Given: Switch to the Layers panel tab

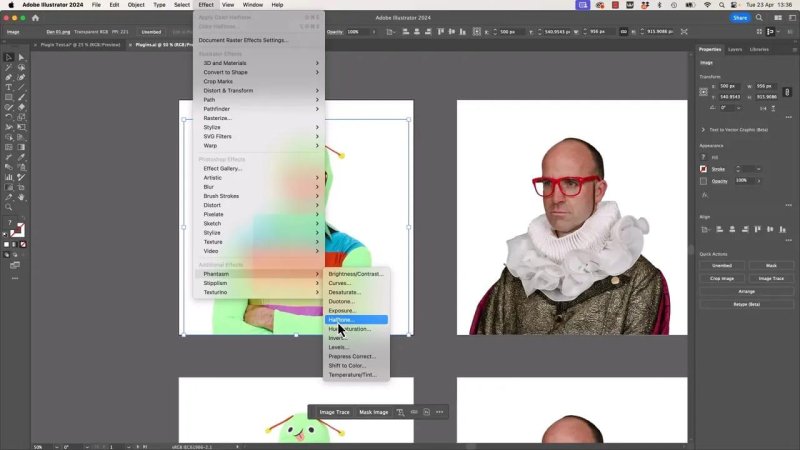Looking at the screenshot, I should click(735, 49).
